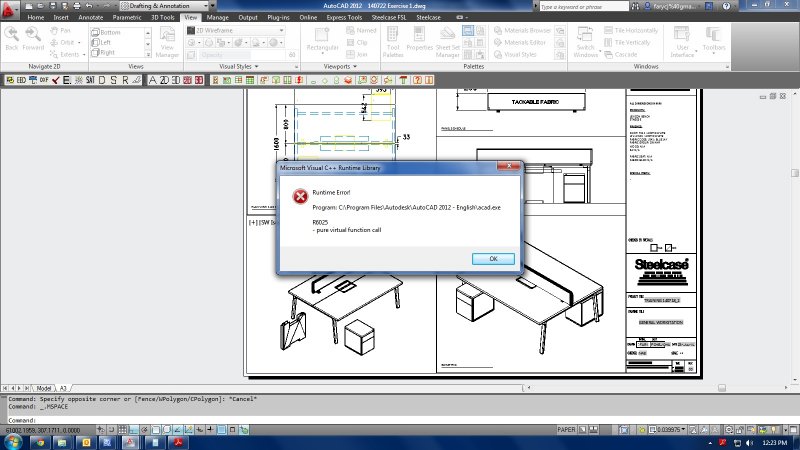Close the Microsoft Visual C++ Runtime Library dialog

[x=509, y=166]
